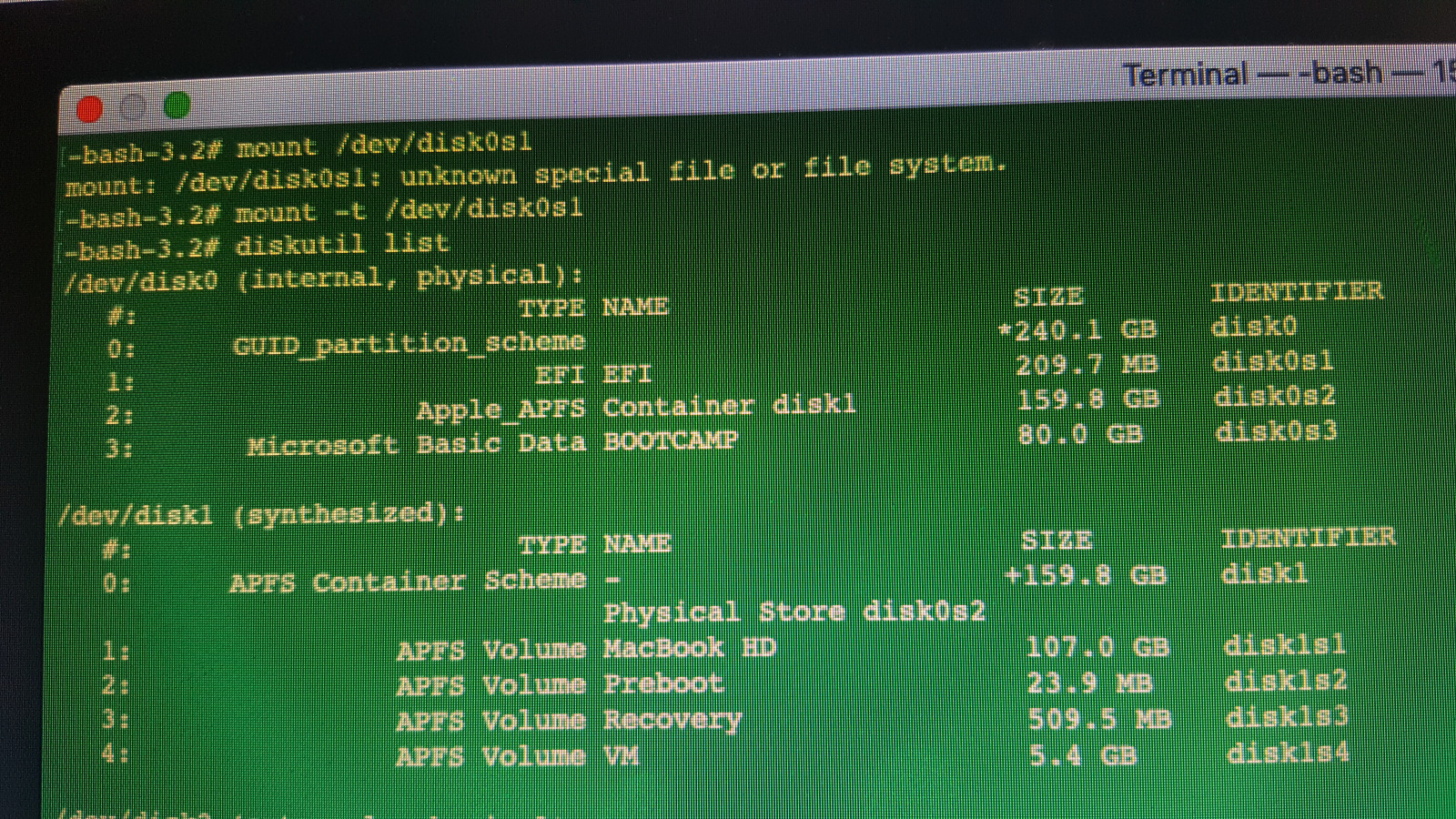Click the 'IDENTIFIER' column header of disk1 table
The height and width of the screenshot is (819, 1456).
1308,537
